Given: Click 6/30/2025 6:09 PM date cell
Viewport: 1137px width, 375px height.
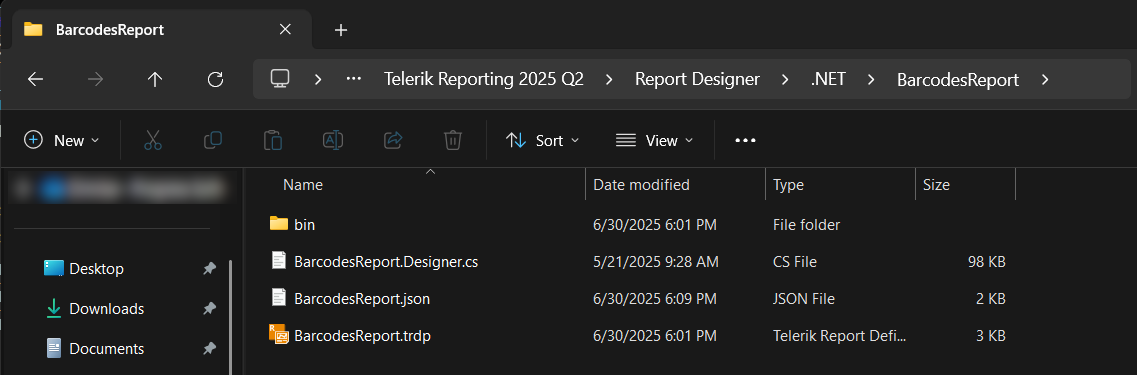Looking at the screenshot, I should [x=655, y=299].
